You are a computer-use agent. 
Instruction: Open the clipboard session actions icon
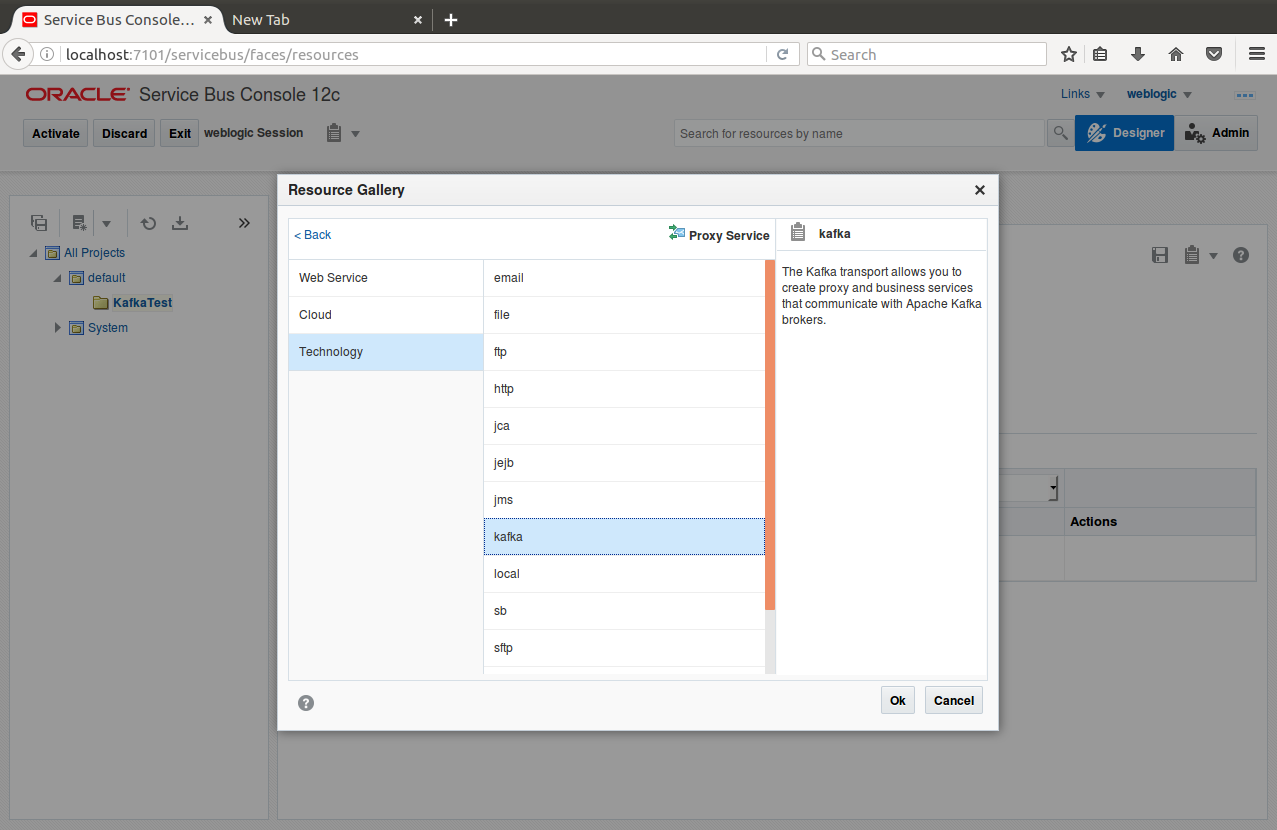tap(336, 132)
